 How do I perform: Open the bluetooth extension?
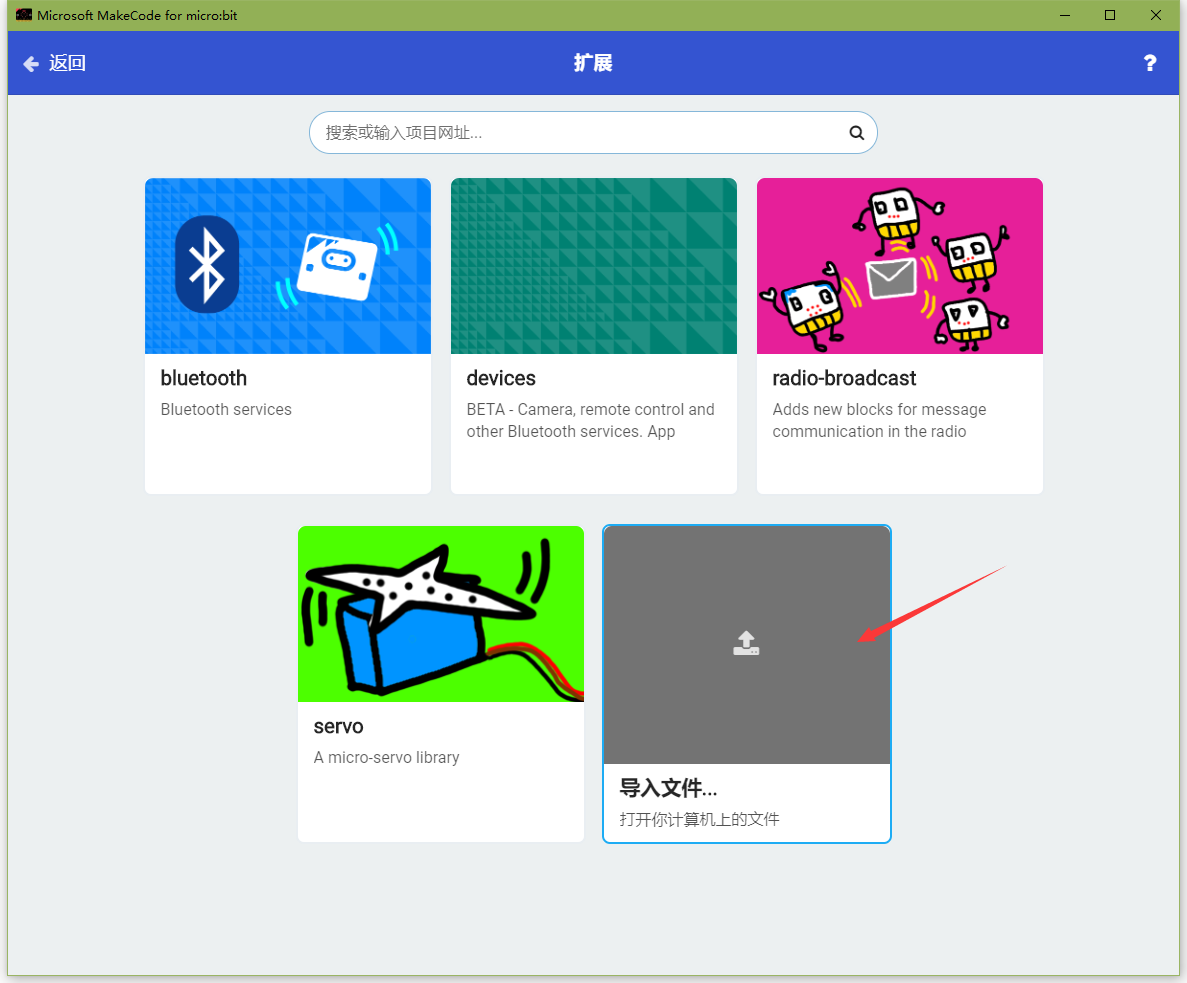287,336
